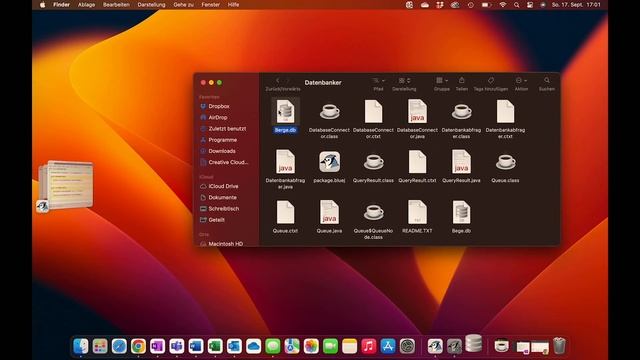This screenshot has height=360, width=640.
Task: Click the Wi-Fi icon in menu bar
Action: coord(503,5)
